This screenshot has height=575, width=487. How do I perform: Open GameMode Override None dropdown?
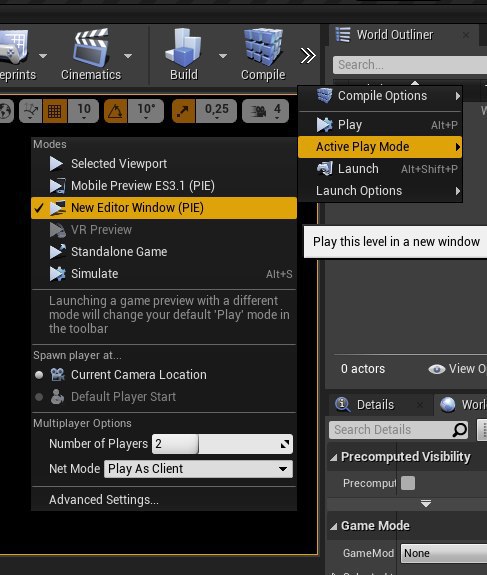(x=444, y=553)
